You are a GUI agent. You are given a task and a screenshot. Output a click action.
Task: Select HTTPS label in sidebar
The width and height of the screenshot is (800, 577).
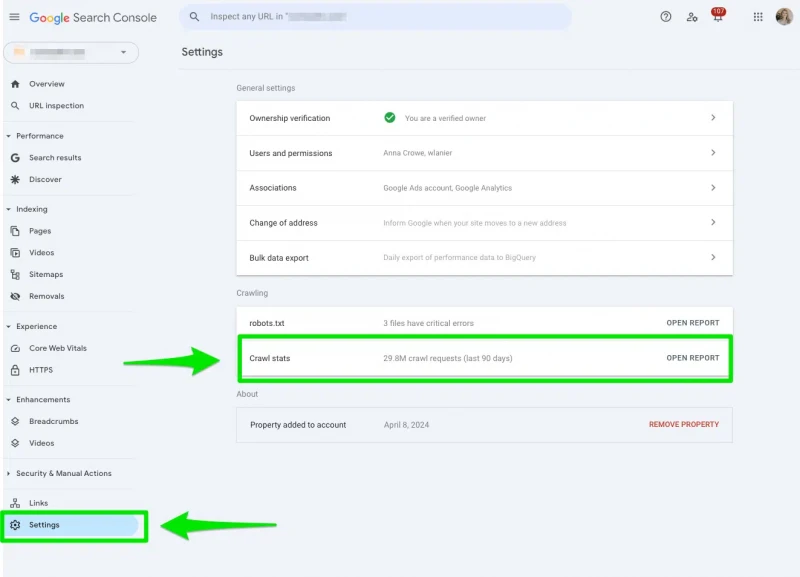(41, 370)
